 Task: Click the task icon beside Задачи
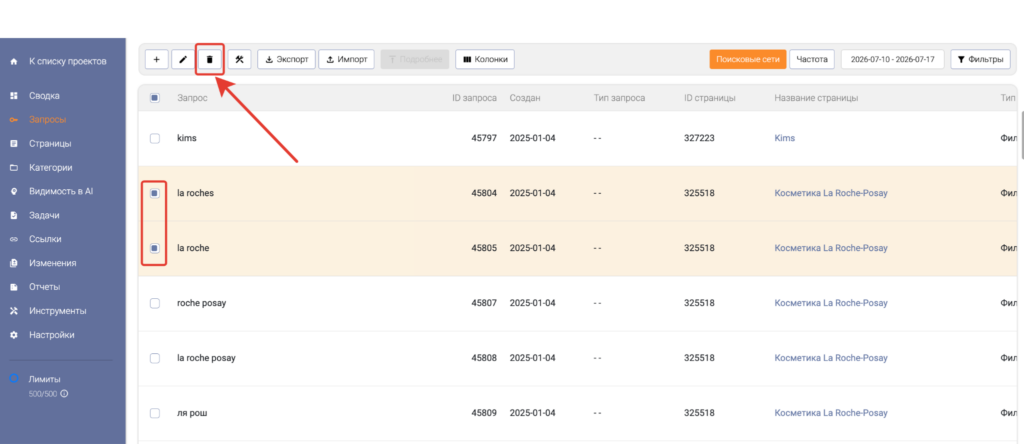click(x=14, y=215)
